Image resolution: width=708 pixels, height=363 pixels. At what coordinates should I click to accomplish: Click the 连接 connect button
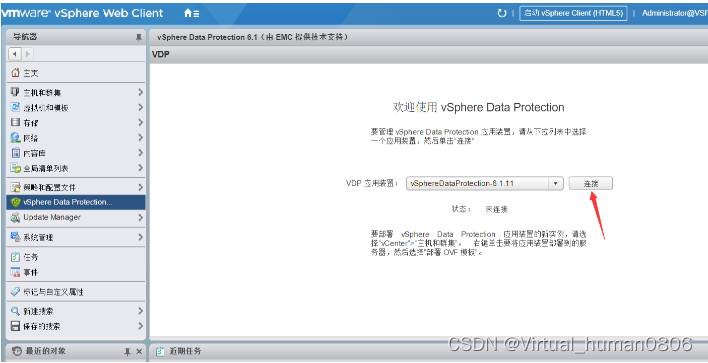[591, 184]
